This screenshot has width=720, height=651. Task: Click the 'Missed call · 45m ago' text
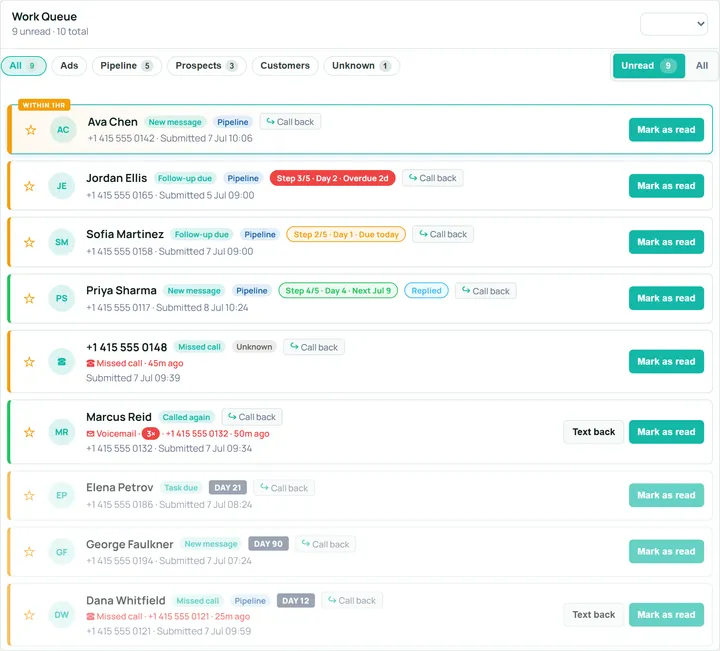(140, 363)
